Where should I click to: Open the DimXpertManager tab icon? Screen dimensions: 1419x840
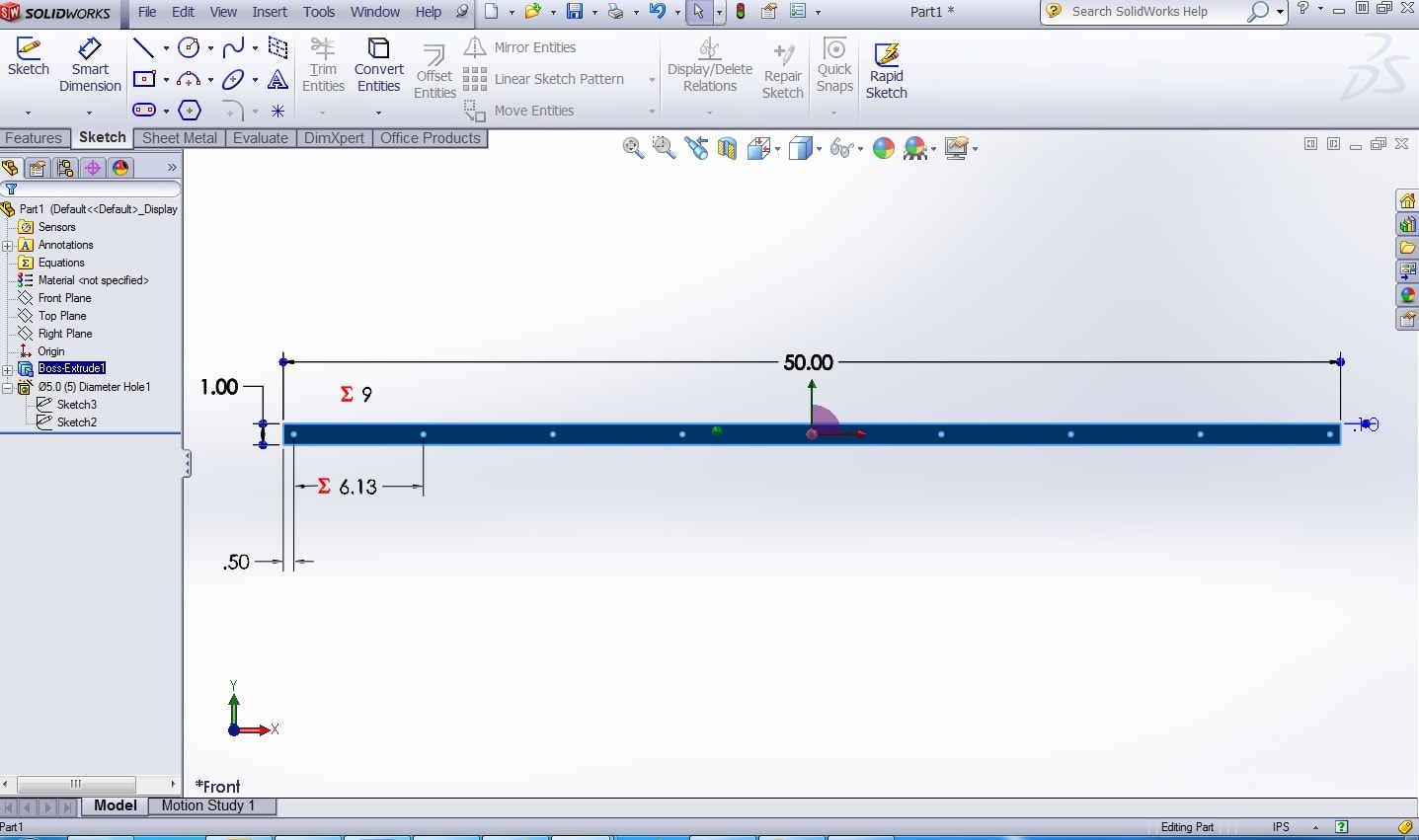point(93,168)
